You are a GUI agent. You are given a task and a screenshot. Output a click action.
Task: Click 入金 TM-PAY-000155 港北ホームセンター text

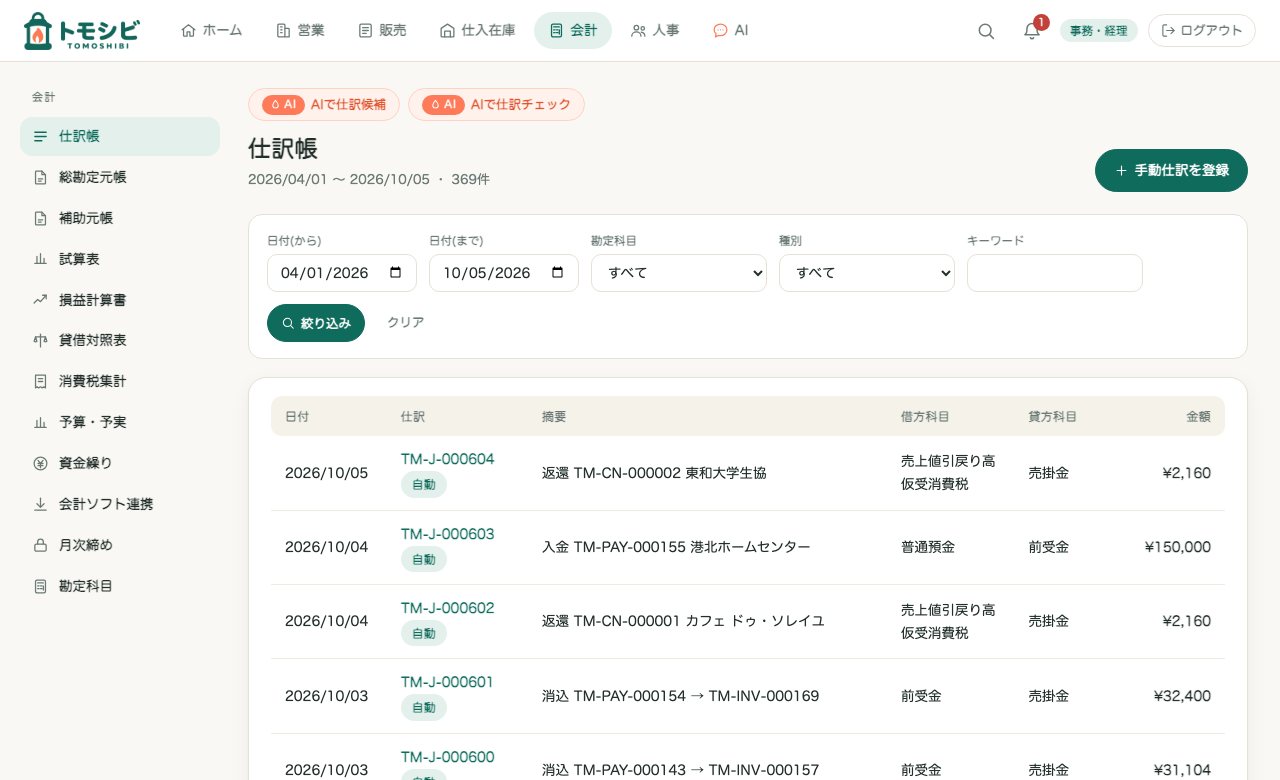point(676,547)
